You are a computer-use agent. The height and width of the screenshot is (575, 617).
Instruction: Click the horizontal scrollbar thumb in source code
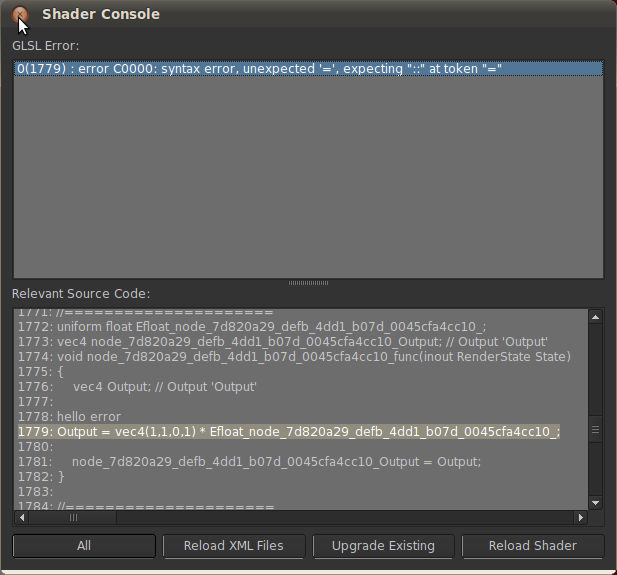73,518
